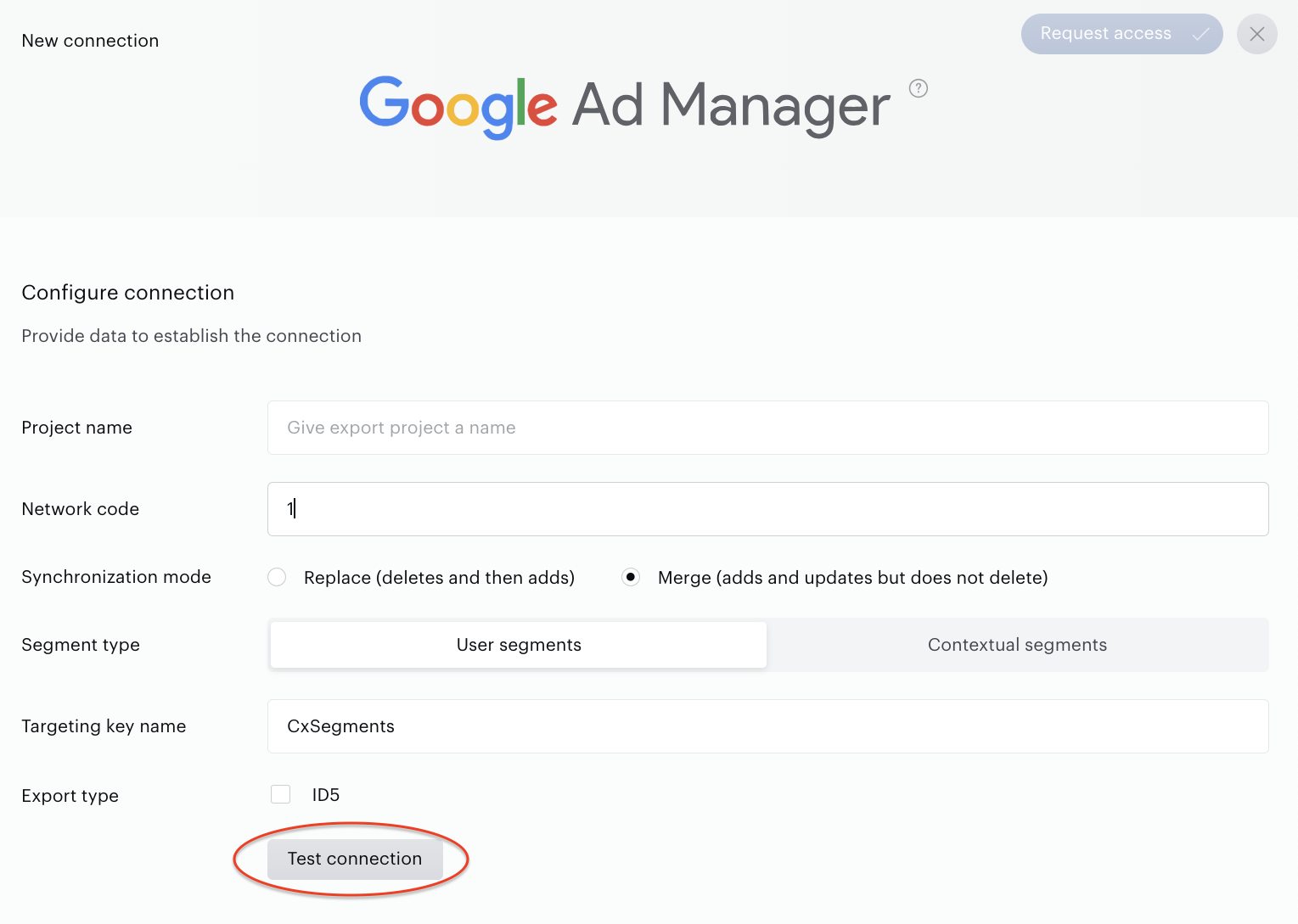
Task: Select Replace synchronization mode radio button
Action: tap(277, 577)
